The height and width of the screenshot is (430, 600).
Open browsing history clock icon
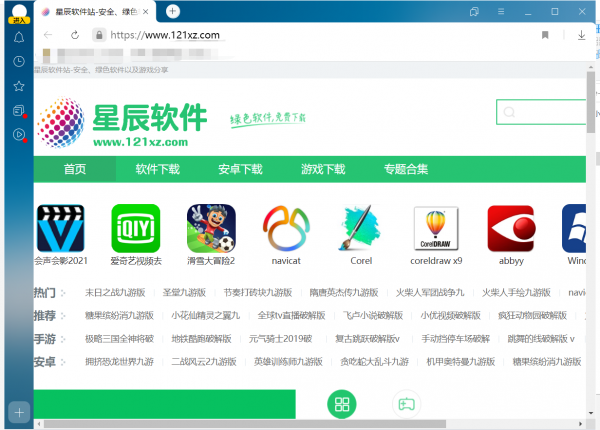click(19, 62)
